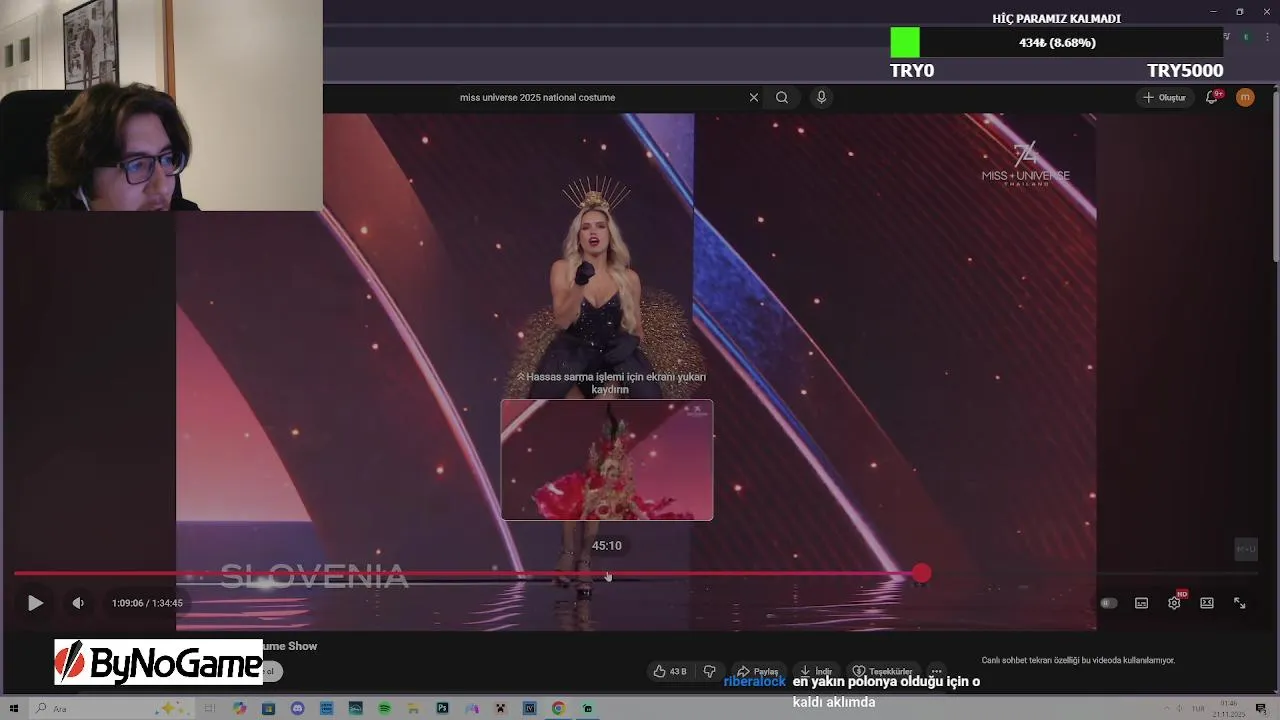Switch to Chrome in the taskbar
Image resolution: width=1280 pixels, height=720 pixels.
point(558,708)
